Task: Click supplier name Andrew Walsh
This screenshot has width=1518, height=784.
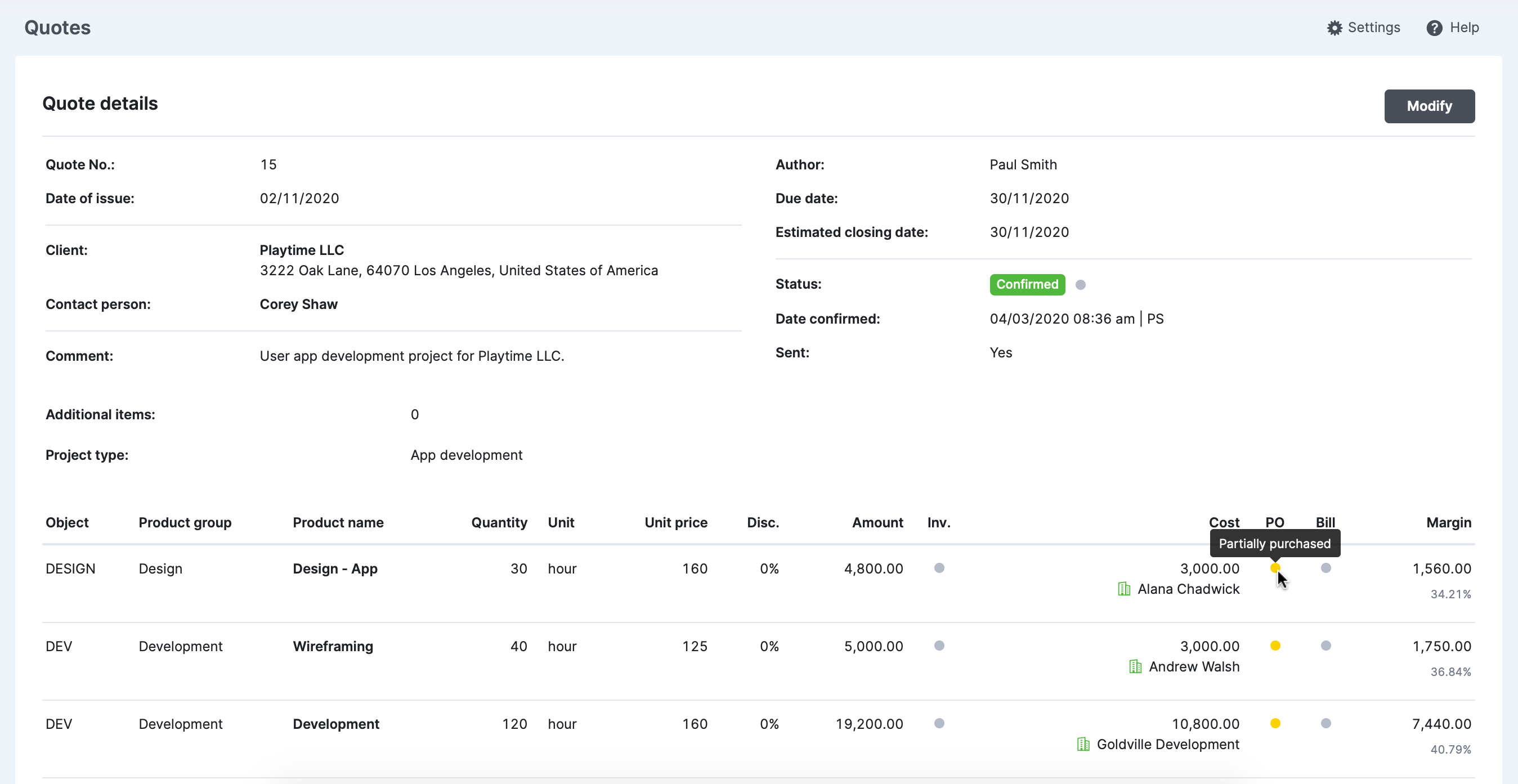Action: [1194, 667]
